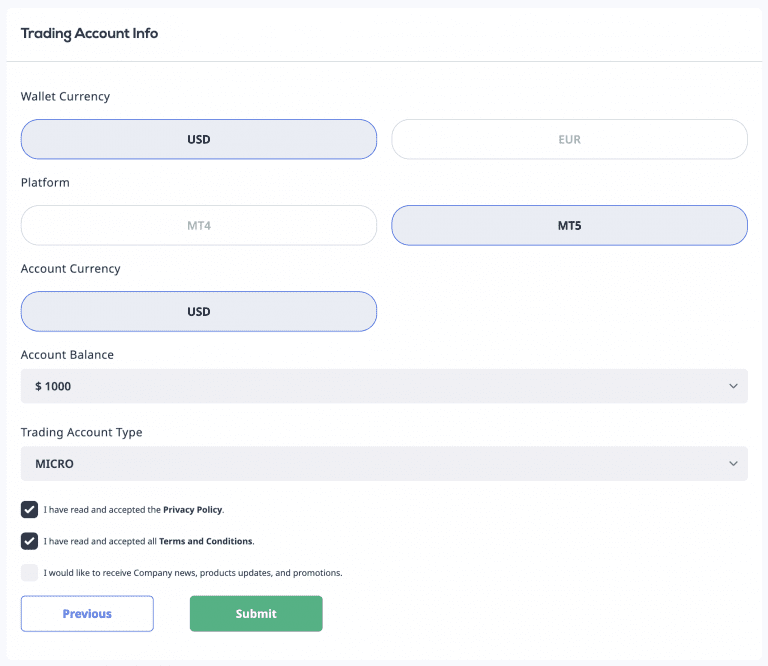Select USD as Wallet Currency
Viewport: 768px width, 666px height.
(x=199, y=139)
